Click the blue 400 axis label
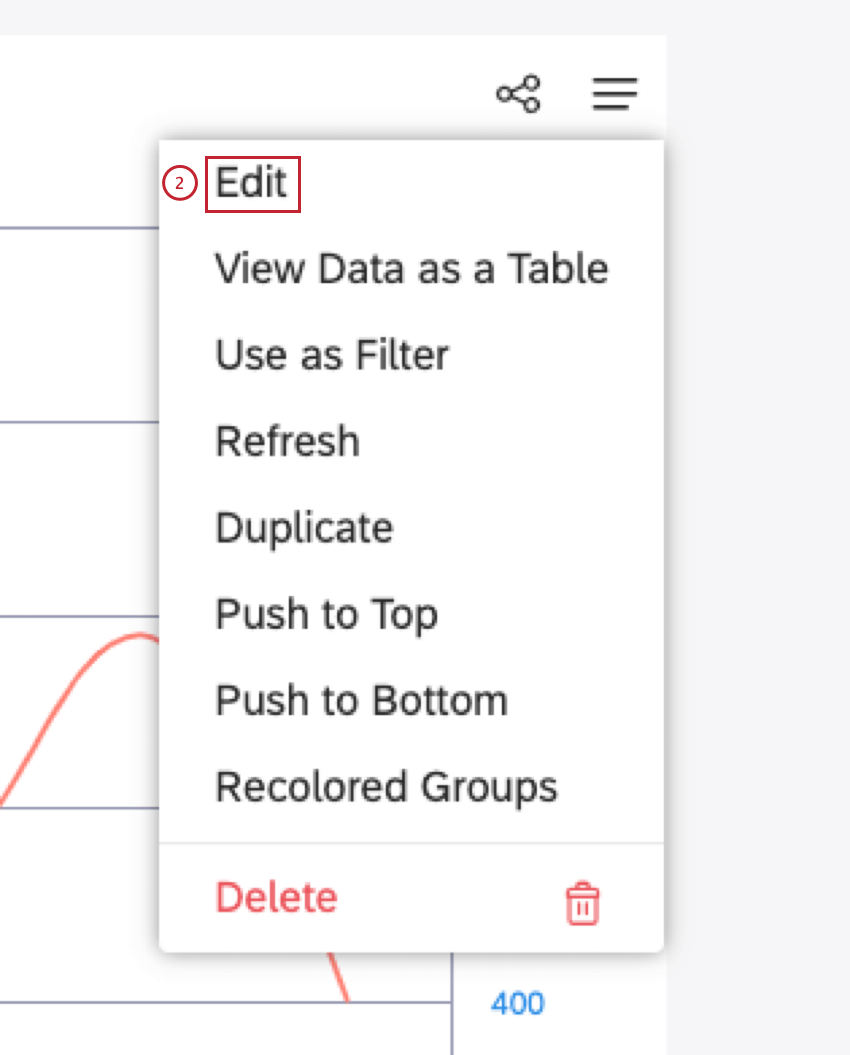850x1055 pixels. (x=517, y=1003)
